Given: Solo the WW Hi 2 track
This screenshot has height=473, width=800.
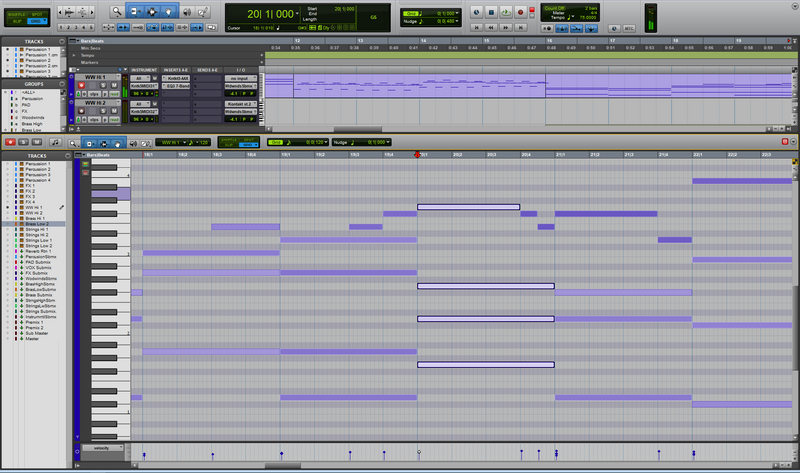Looking at the screenshot, I should click(103, 111).
